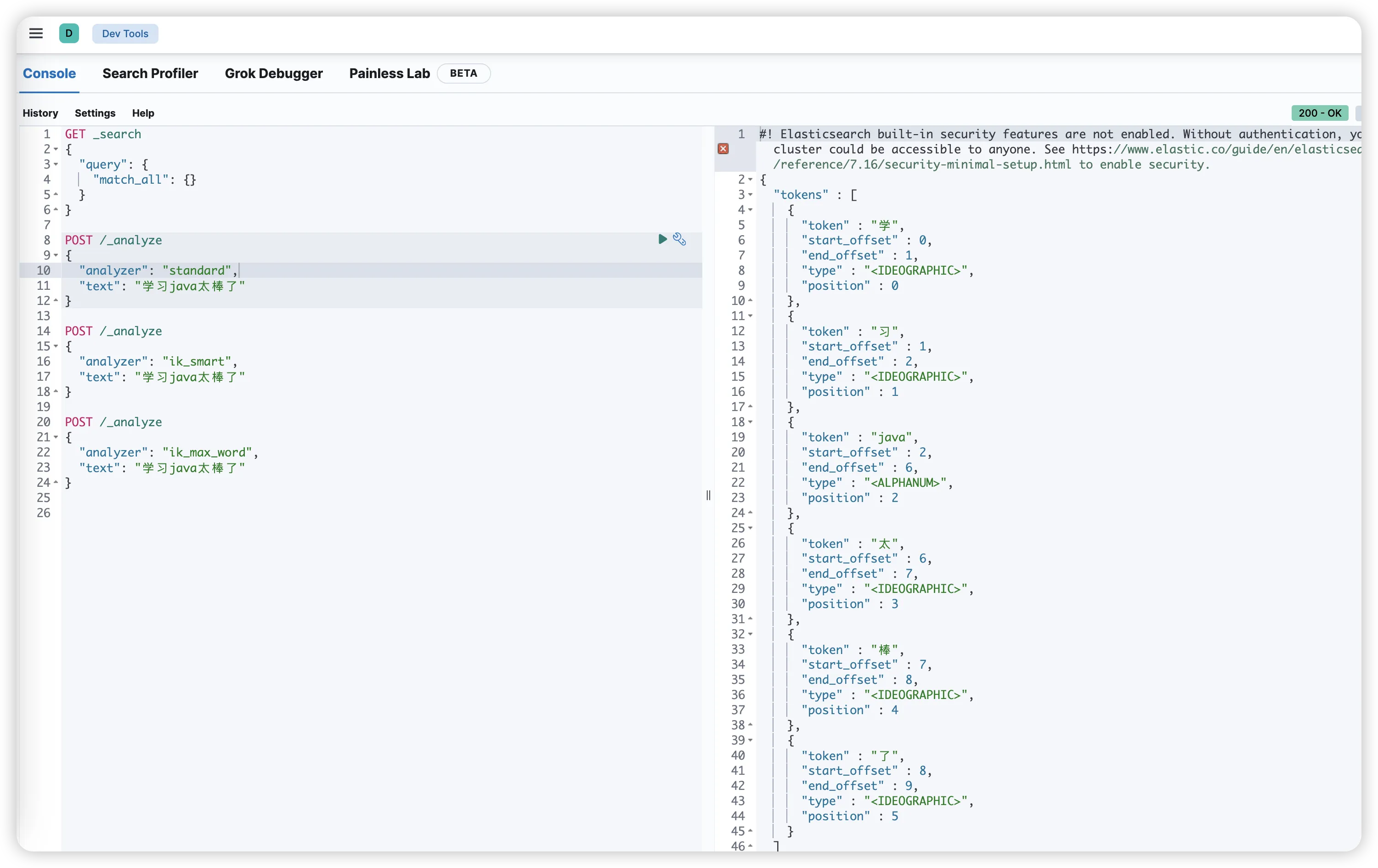1378x868 pixels.
Task: Collapse the query block at editor line 3
Action: 56,165
